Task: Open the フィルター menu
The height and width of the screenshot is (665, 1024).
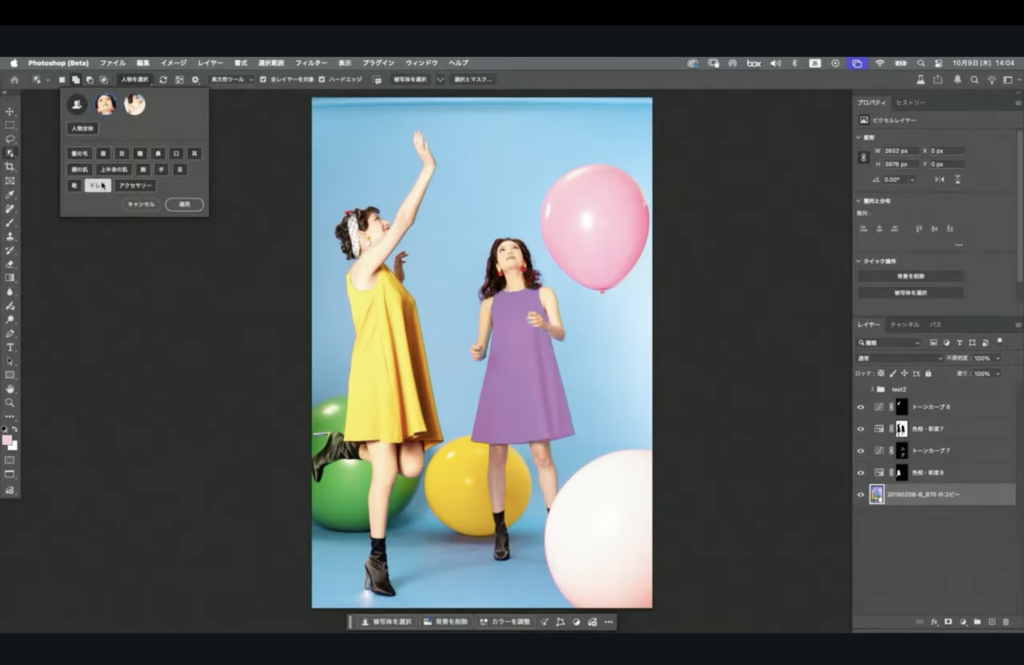Action: pyautogui.click(x=310, y=63)
